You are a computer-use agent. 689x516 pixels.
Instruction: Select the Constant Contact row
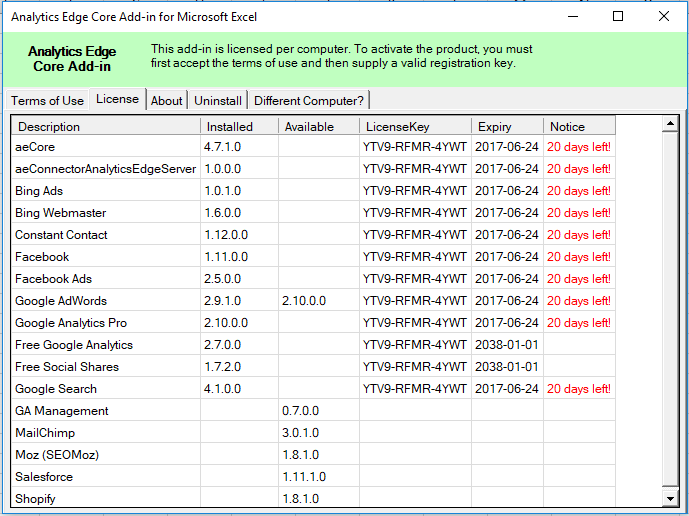313,235
